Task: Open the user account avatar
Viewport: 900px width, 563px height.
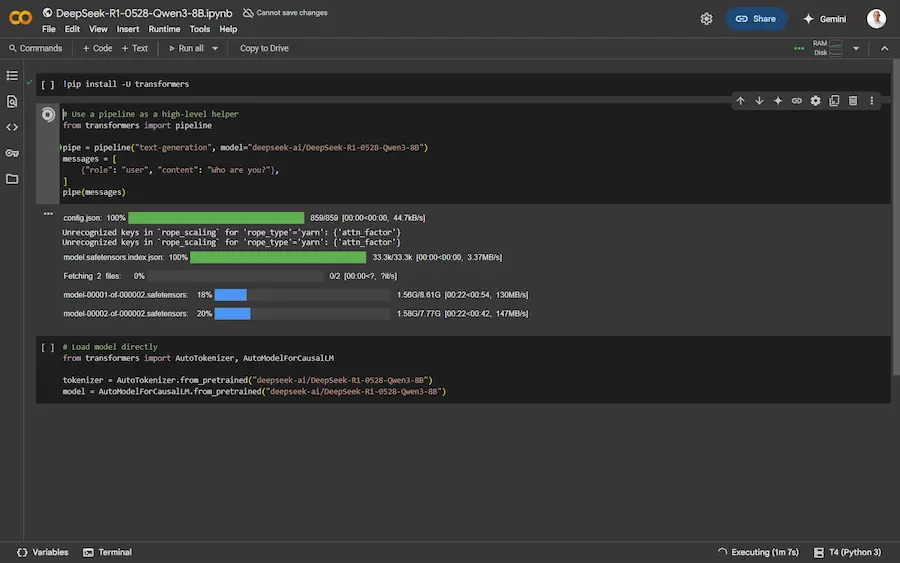Action: coord(876,18)
